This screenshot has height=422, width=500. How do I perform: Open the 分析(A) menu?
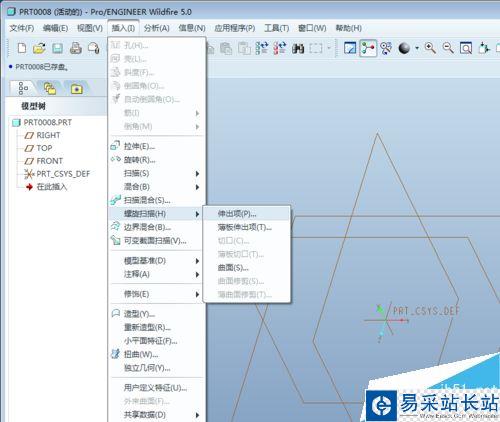click(x=157, y=28)
